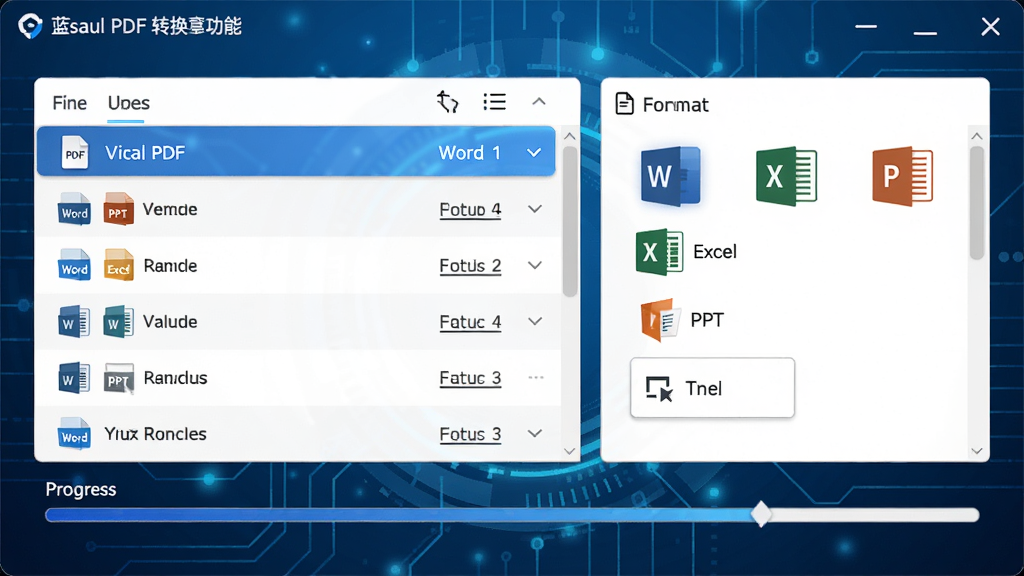Open the Fatuc 3 link in the Ramdus row
The image size is (1024, 576).
click(470, 378)
